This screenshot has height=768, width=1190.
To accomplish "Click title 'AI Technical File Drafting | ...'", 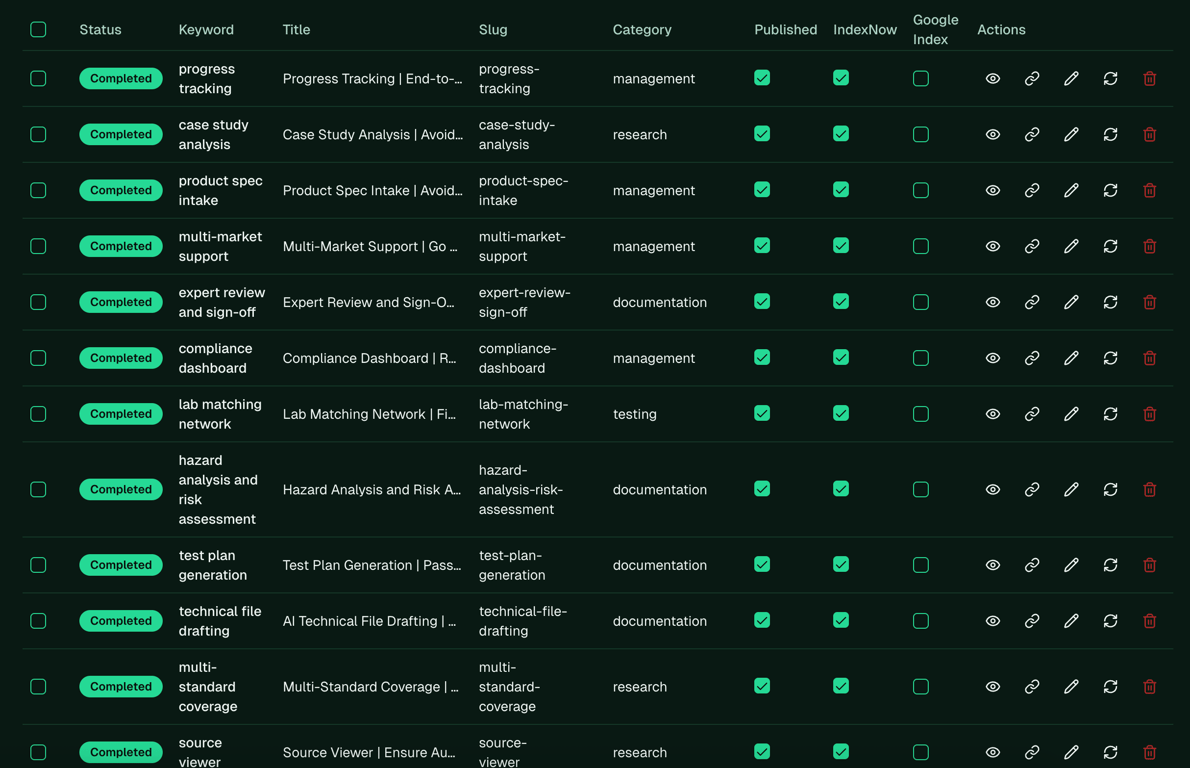I will click(370, 621).
